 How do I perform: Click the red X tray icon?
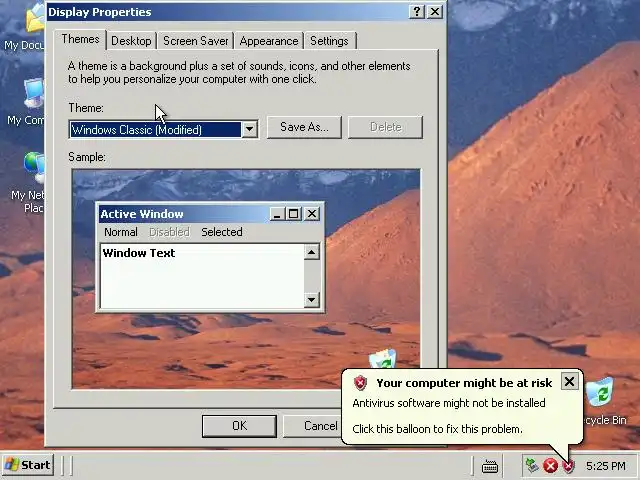tap(550, 466)
